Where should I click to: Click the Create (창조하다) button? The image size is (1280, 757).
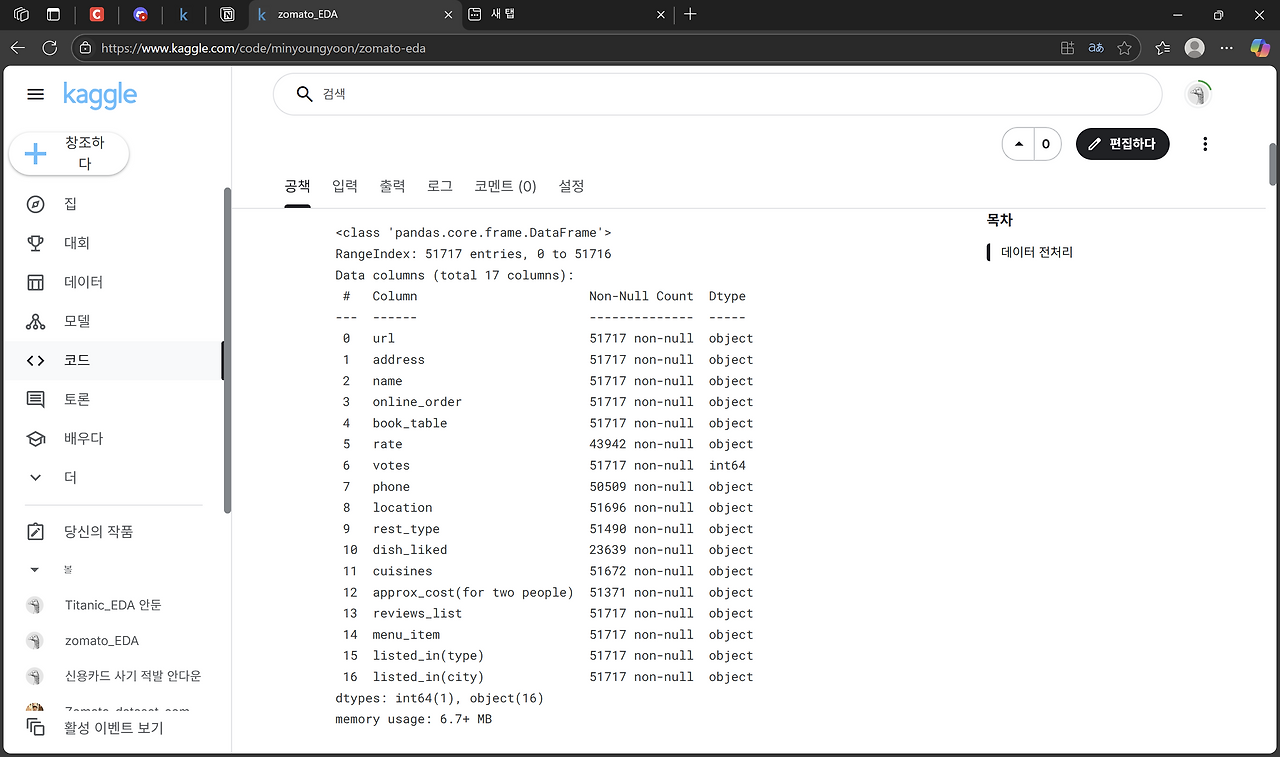69,153
